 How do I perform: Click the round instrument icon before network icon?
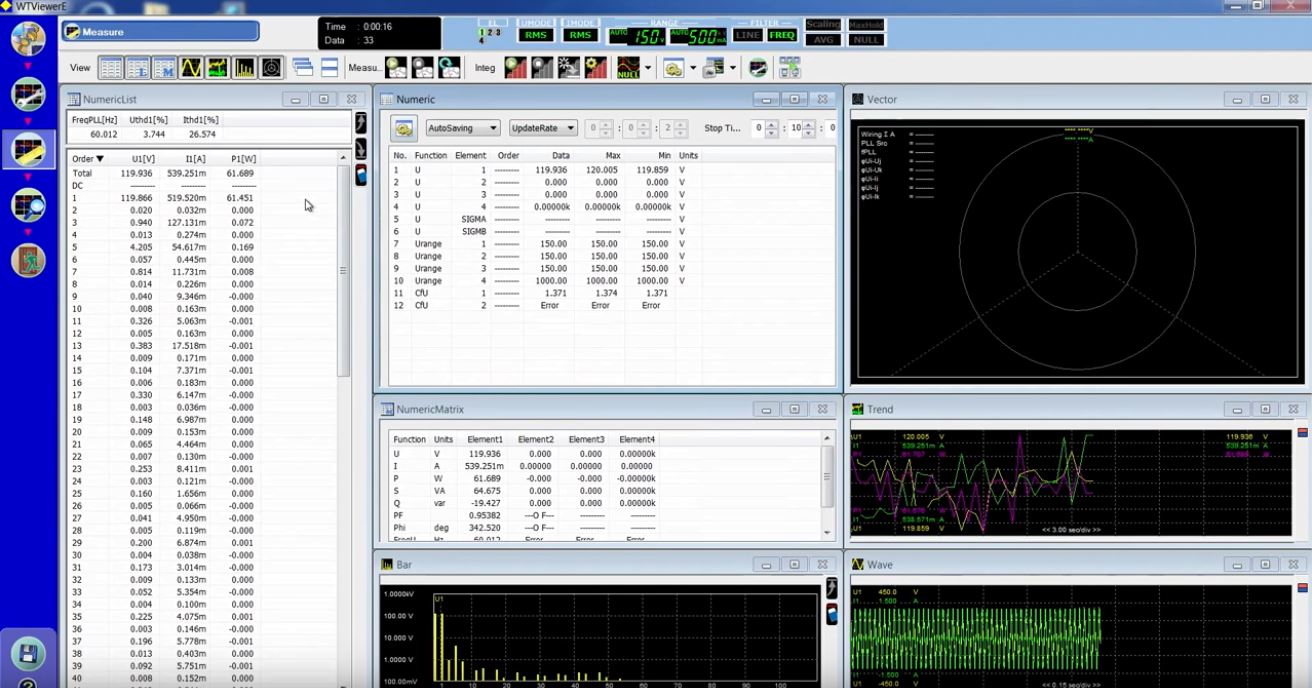click(x=759, y=68)
